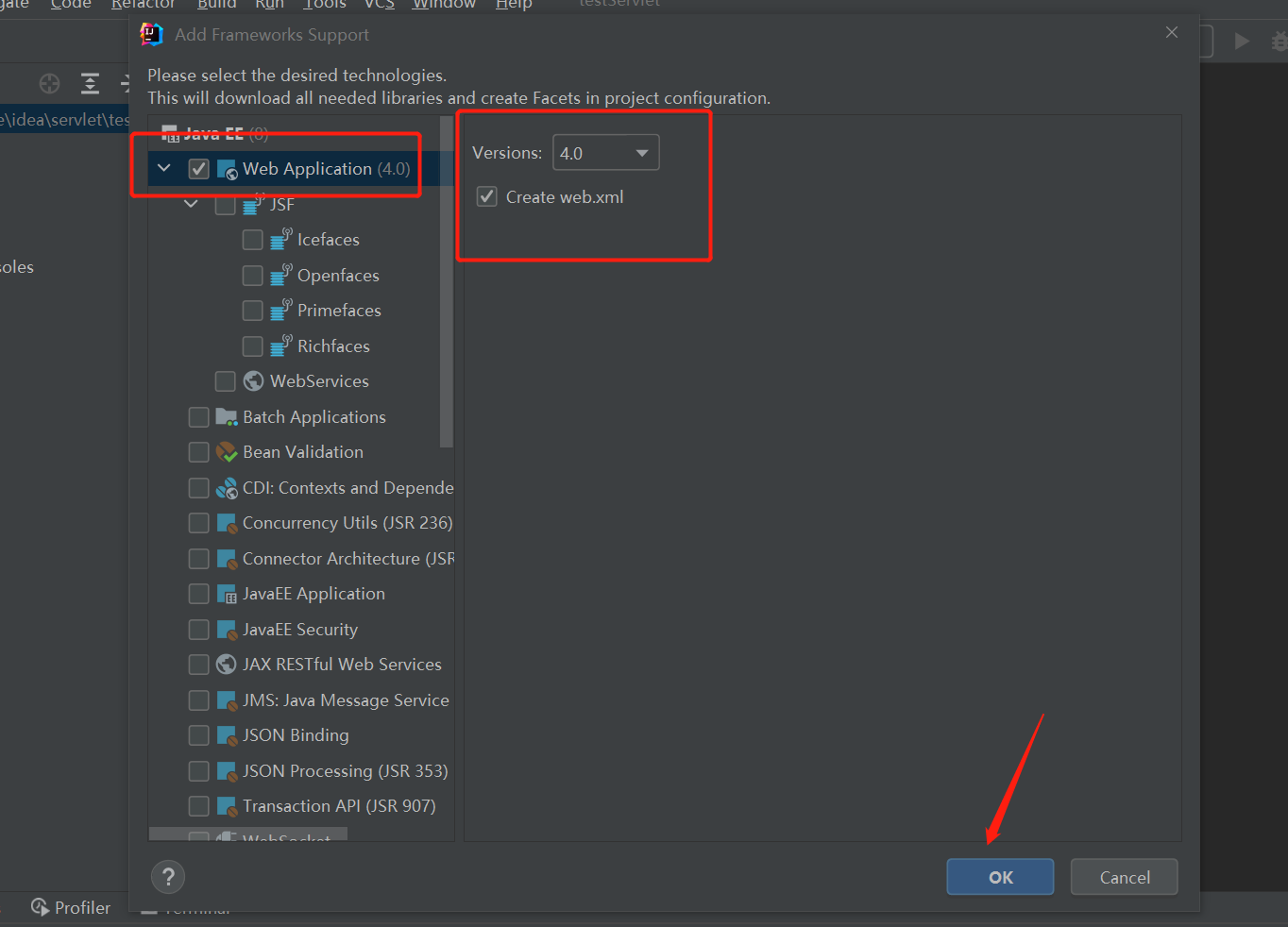Viewport: 1288px width, 927px height.
Task: Click the Bean Validation icon
Action: tap(227, 452)
